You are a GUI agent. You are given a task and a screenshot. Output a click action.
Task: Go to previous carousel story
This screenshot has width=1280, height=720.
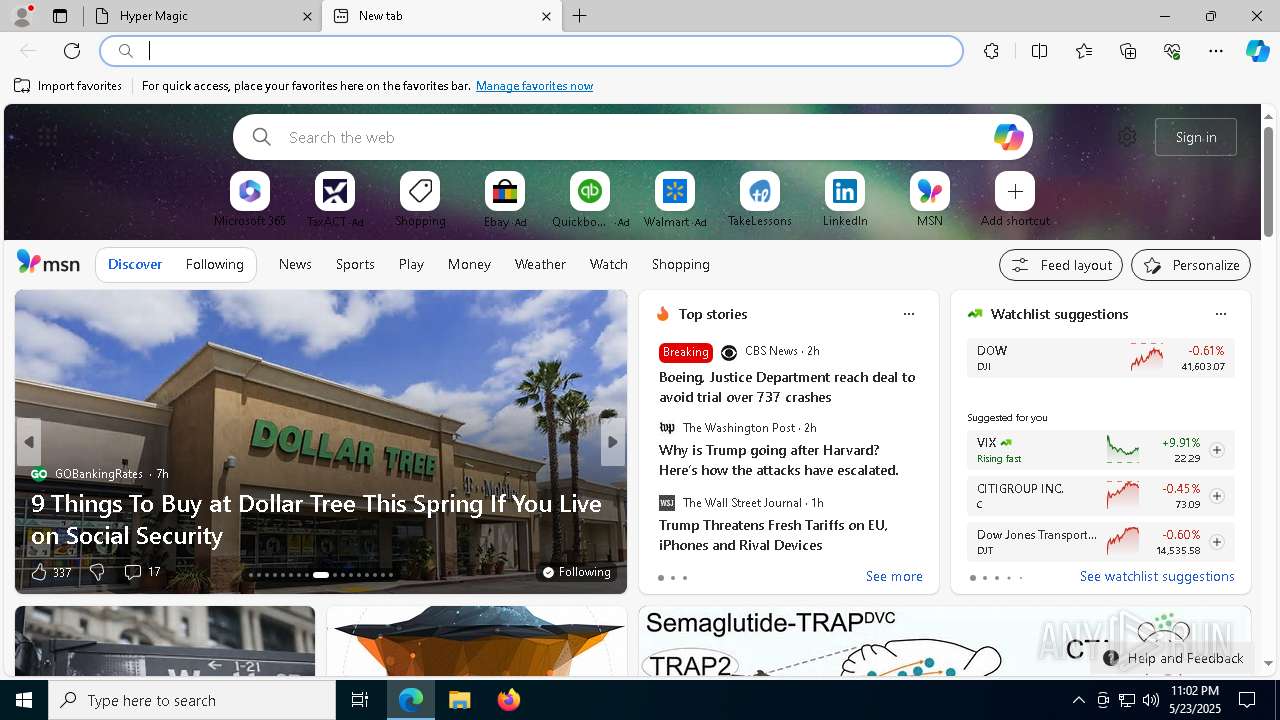[29, 442]
